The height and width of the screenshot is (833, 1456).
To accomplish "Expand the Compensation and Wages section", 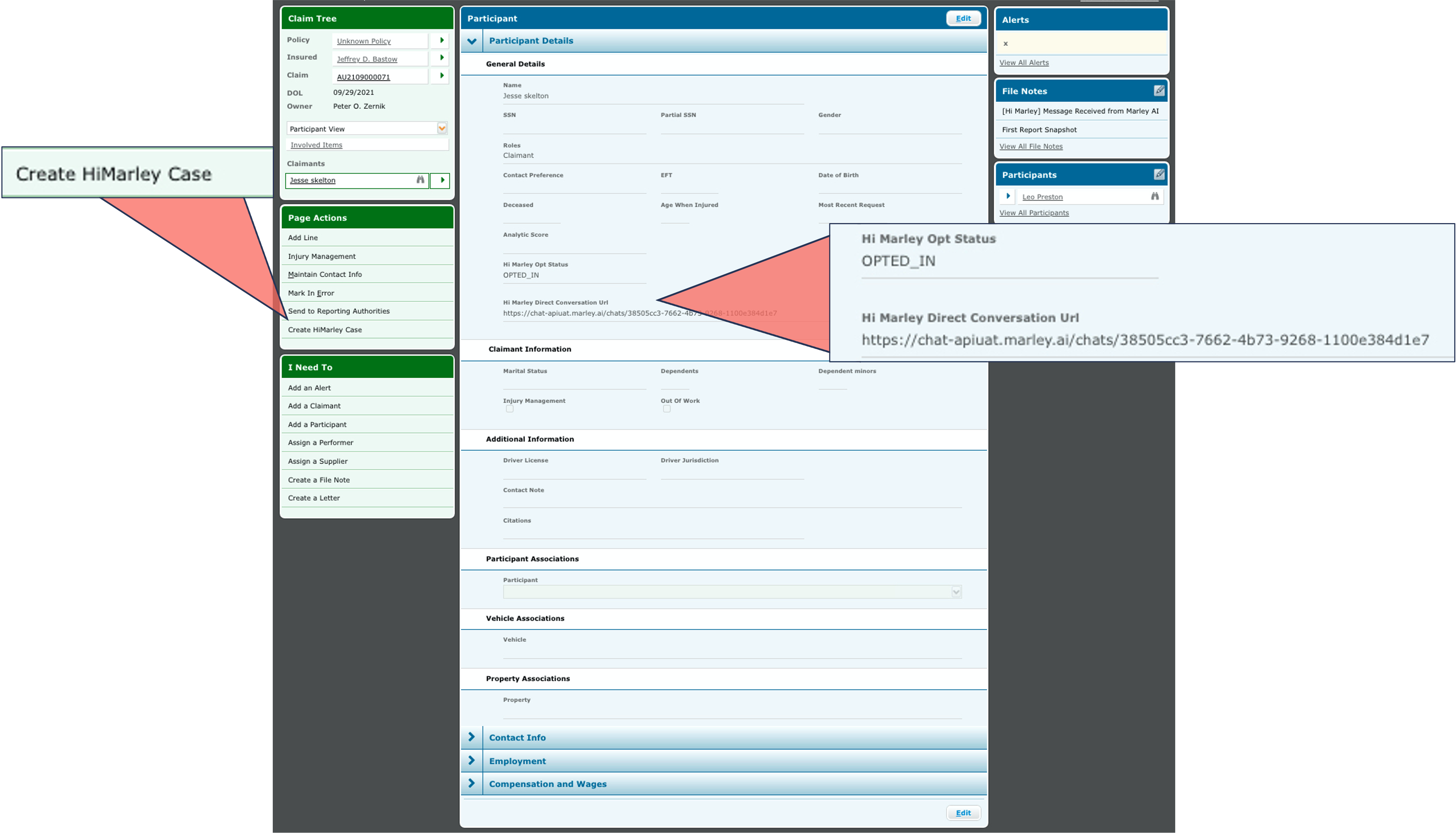I will click(x=471, y=784).
